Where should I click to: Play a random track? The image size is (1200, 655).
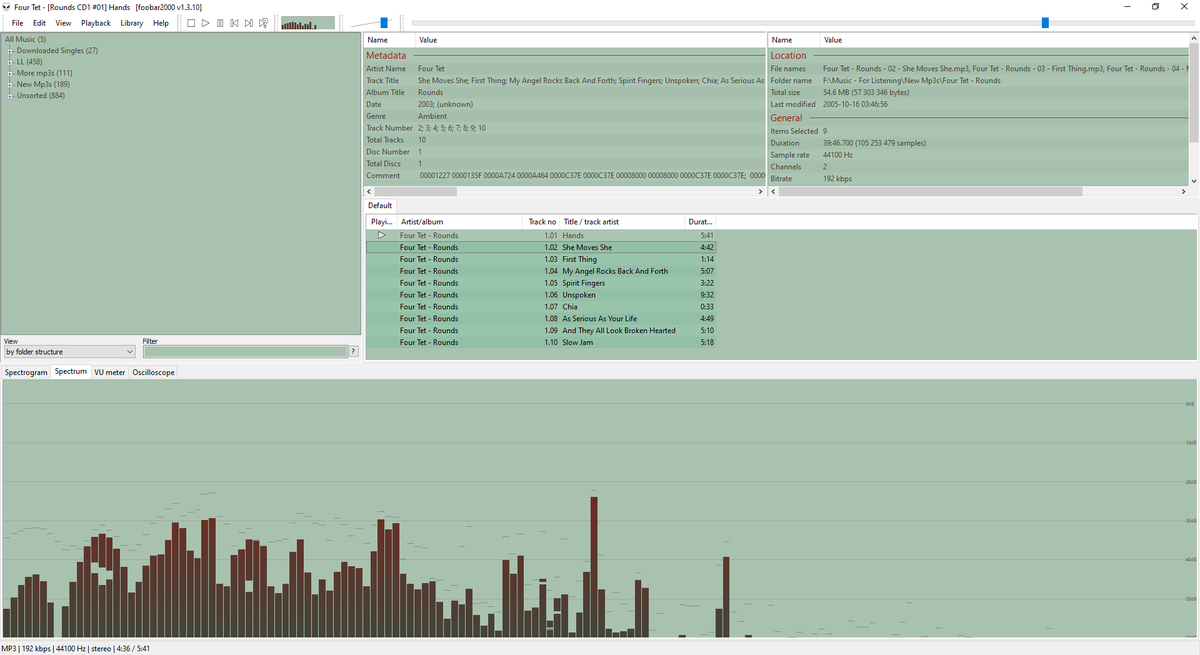coord(263,23)
